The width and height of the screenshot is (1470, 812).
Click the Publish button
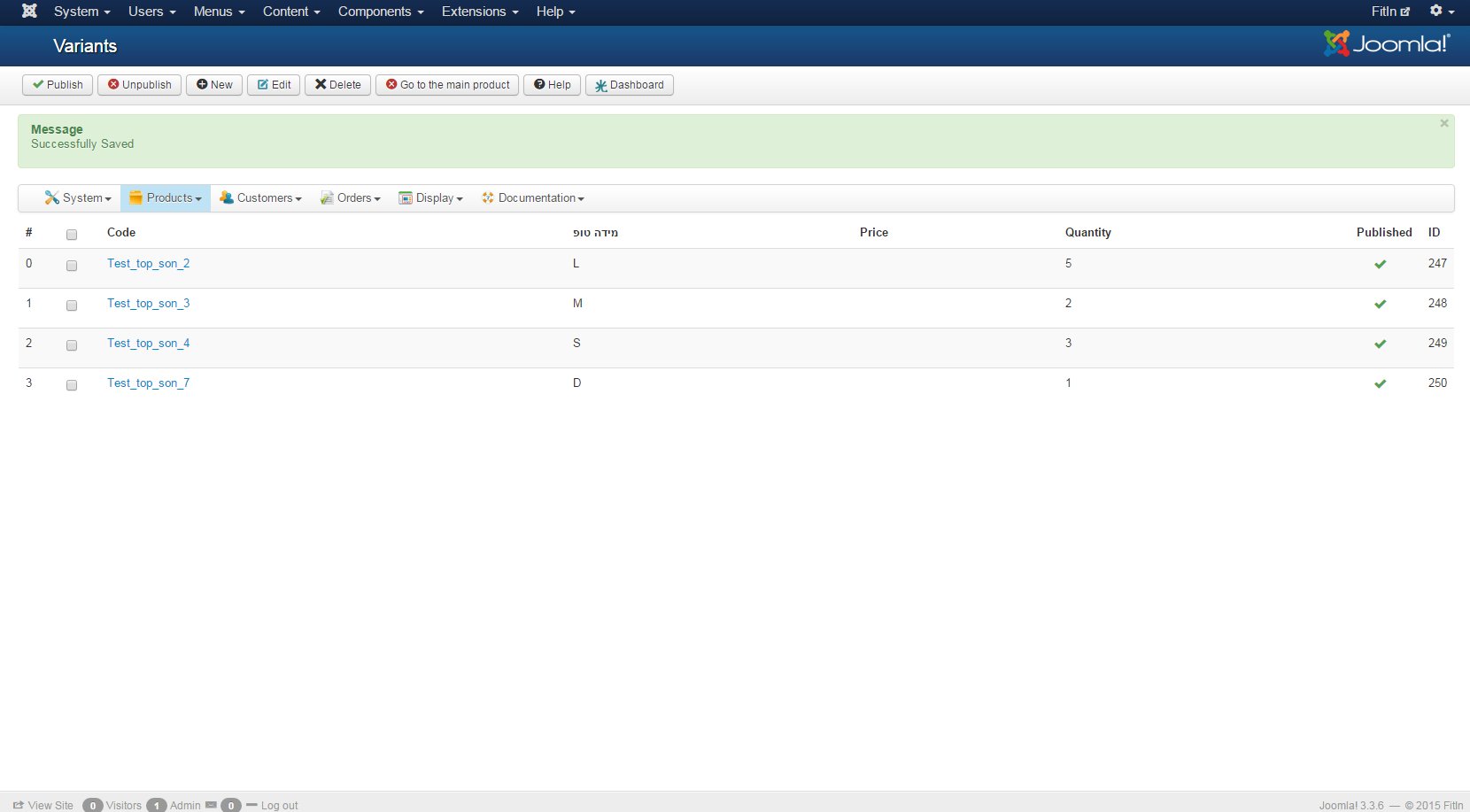click(58, 85)
